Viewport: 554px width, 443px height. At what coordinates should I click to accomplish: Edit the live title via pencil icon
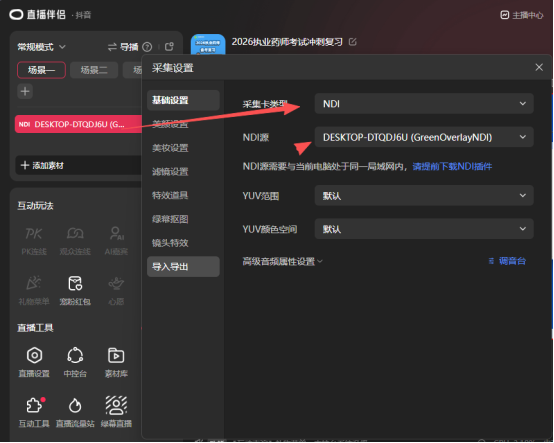(353, 42)
